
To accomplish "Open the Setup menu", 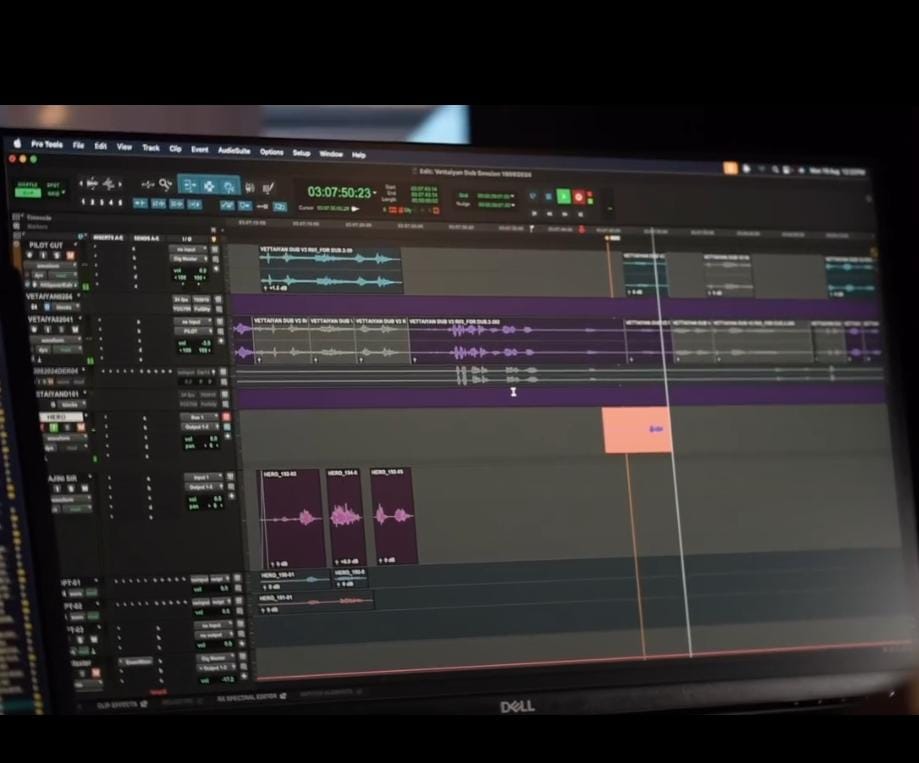I will (301, 153).
